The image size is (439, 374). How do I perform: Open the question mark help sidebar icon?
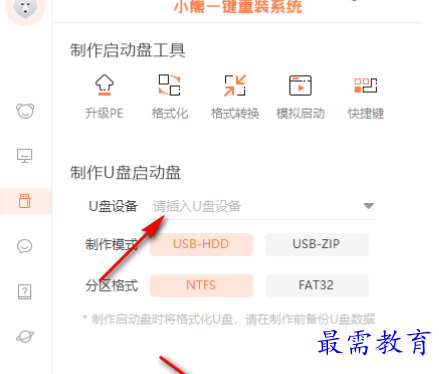click(25, 292)
